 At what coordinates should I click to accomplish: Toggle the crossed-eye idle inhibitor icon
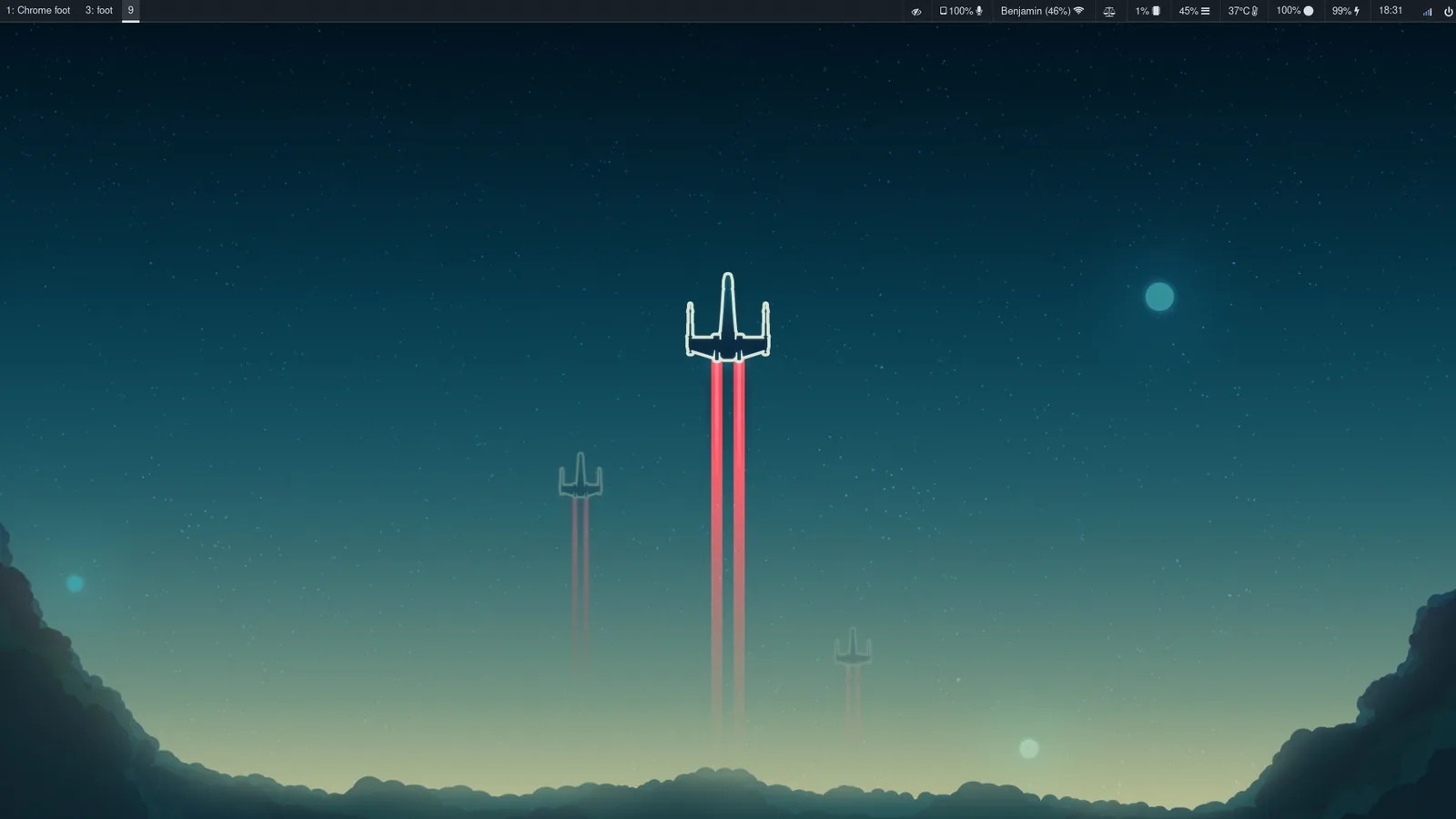coord(916,11)
